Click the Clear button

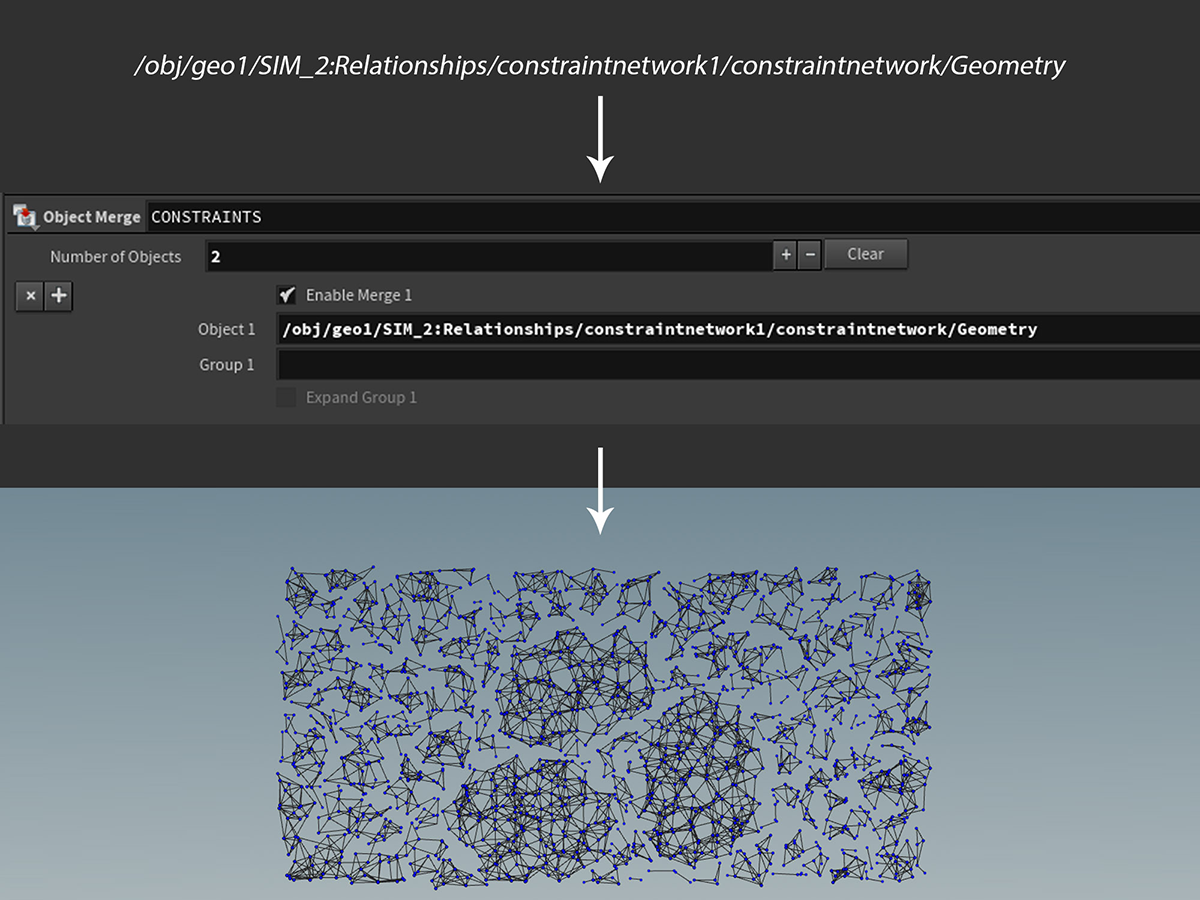point(865,254)
